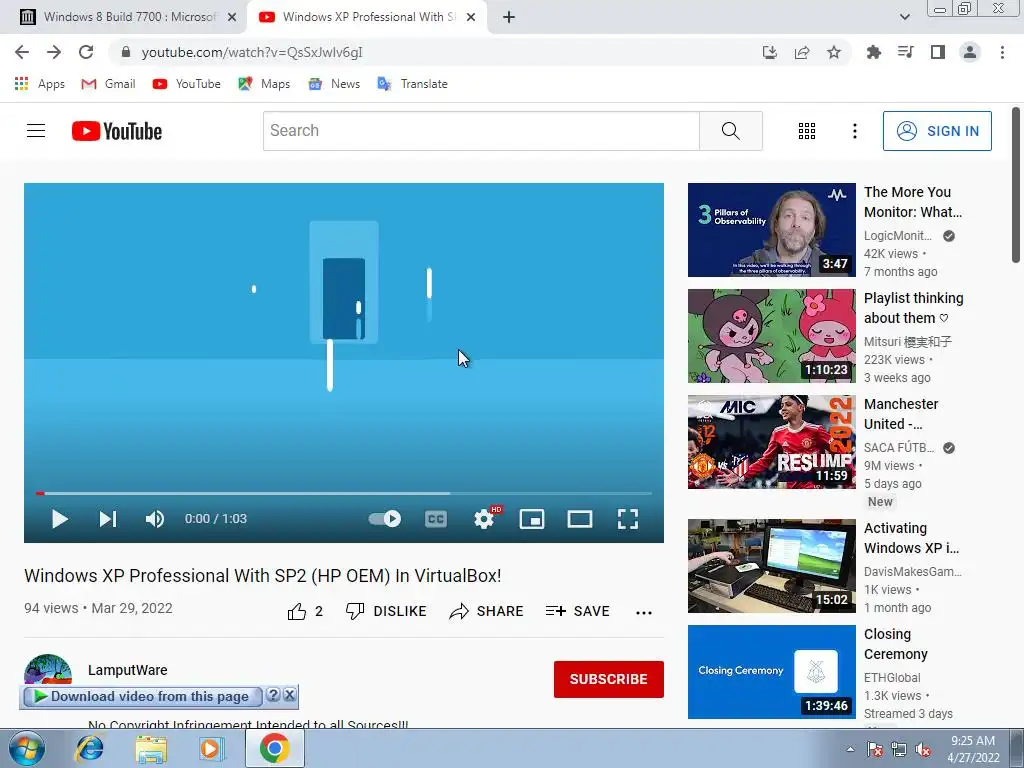Open the Maps bookmark
The height and width of the screenshot is (768, 1024).
[x=264, y=84]
